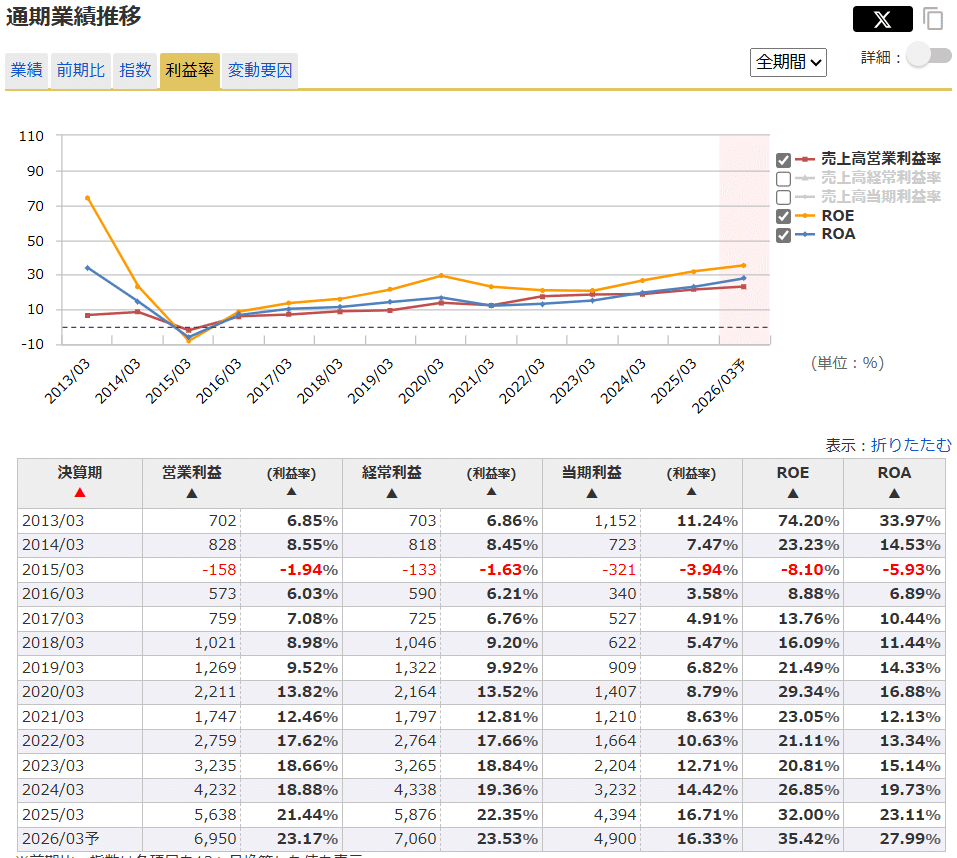The image size is (957, 858).
Task: Click ROA data point for 2013/03 on chart
Action: tap(88, 268)
